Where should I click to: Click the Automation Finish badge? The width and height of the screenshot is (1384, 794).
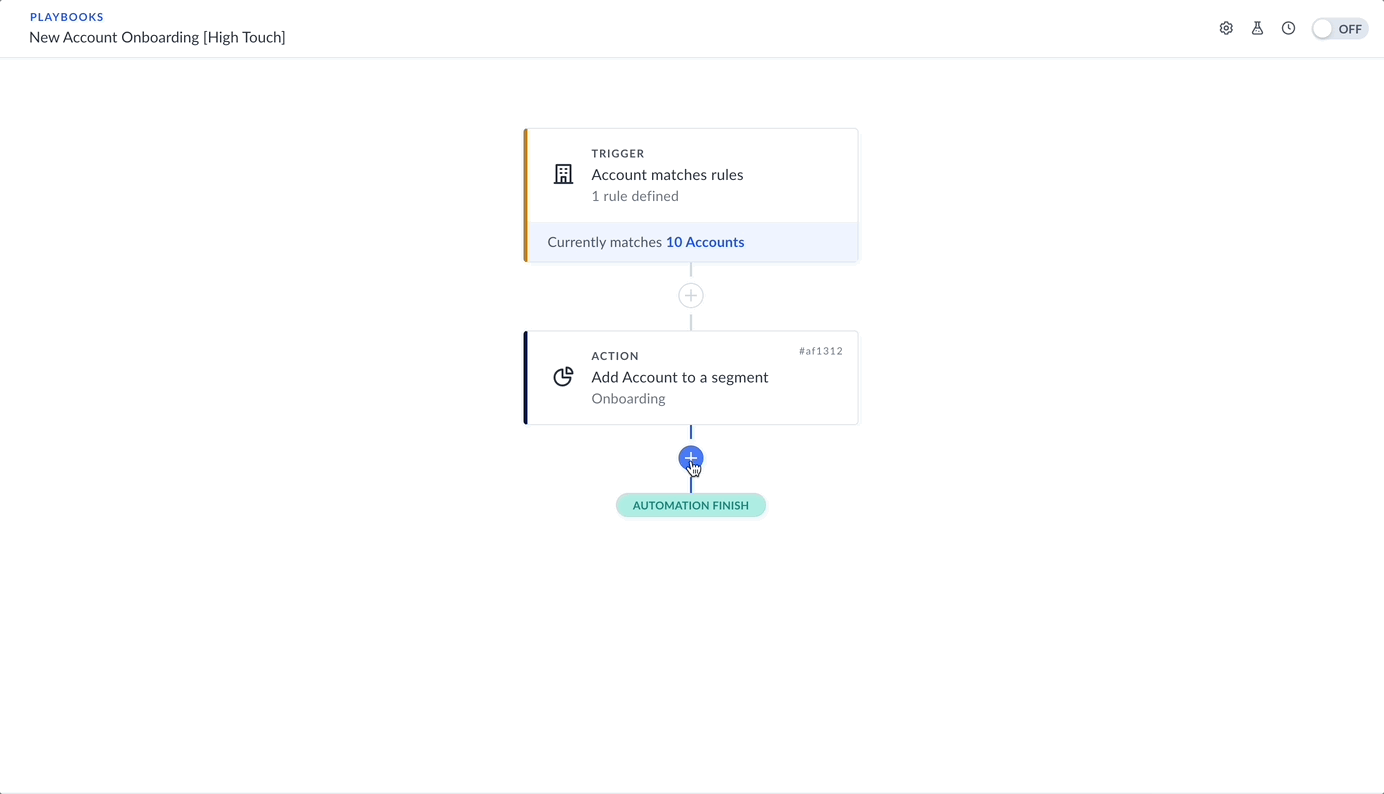click(691, 505)
